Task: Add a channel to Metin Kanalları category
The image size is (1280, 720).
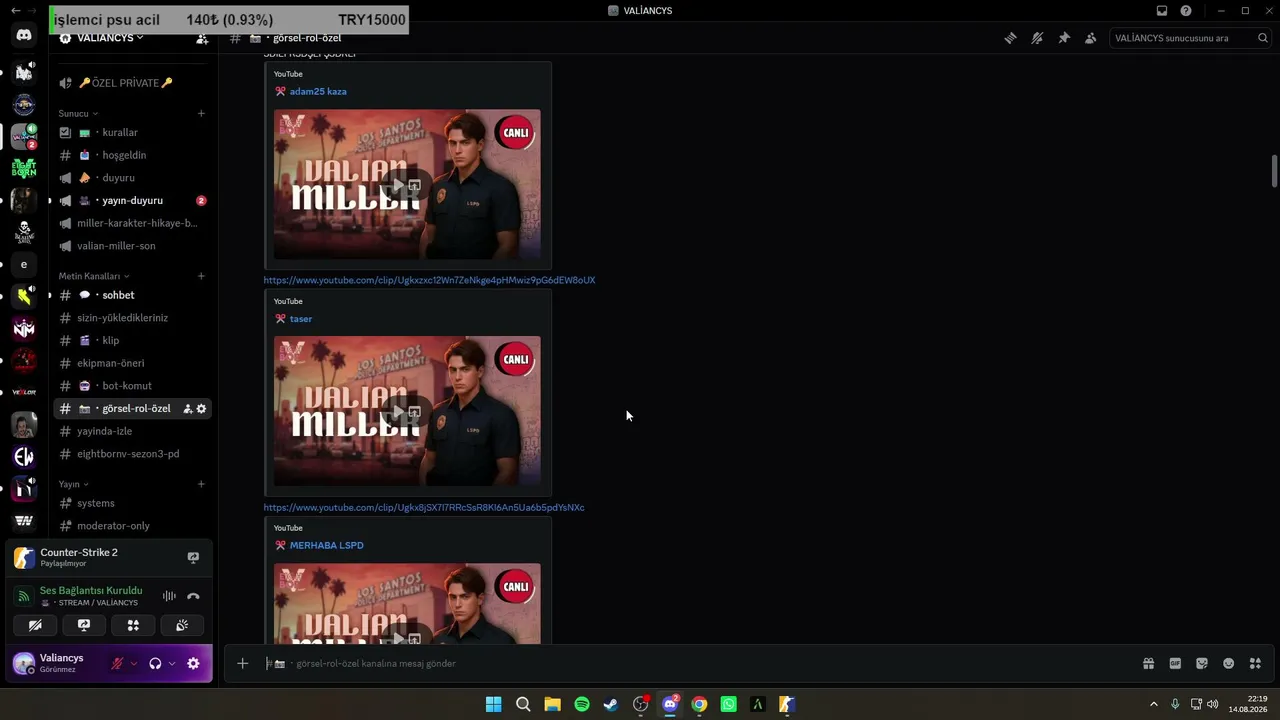Action: (201, 276)
